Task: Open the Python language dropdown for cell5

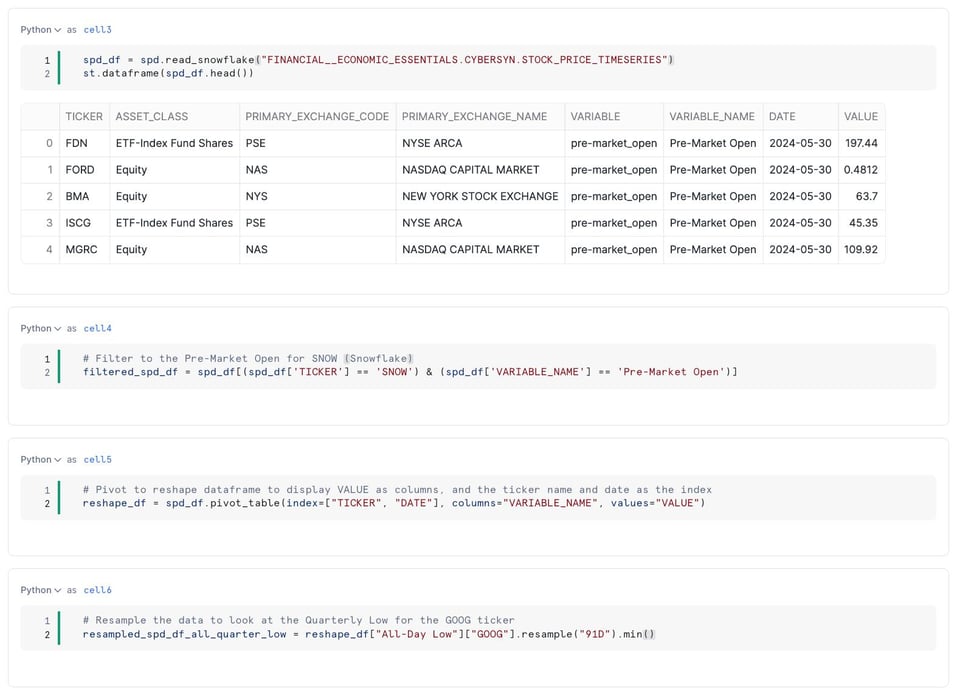Action: pyautogui.click(x=40, y=459)
